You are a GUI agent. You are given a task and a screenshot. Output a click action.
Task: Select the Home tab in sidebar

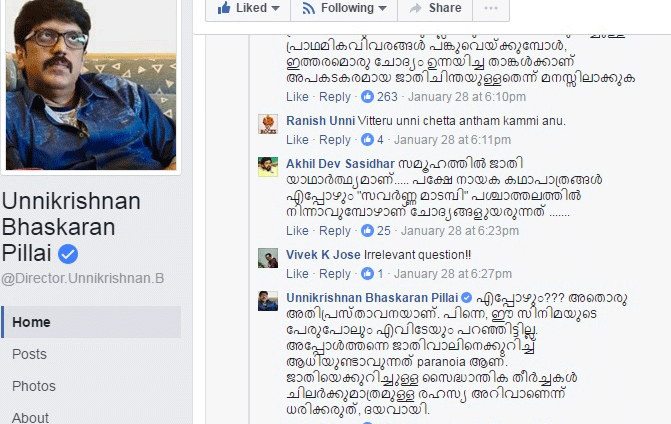click(91, 322)
